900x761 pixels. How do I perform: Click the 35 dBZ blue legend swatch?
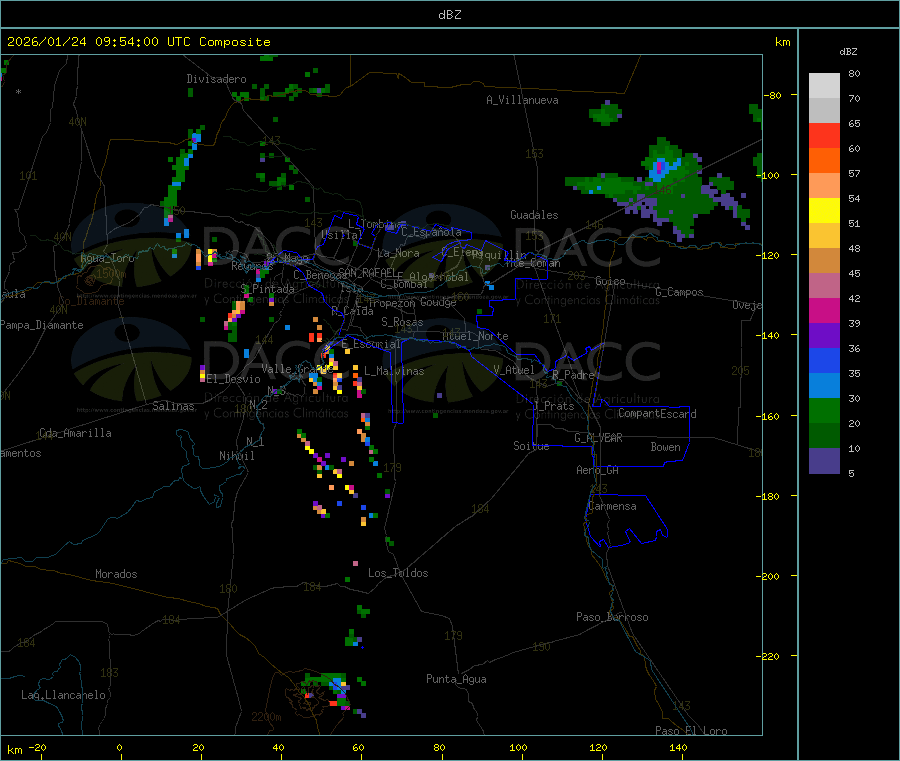824,360
